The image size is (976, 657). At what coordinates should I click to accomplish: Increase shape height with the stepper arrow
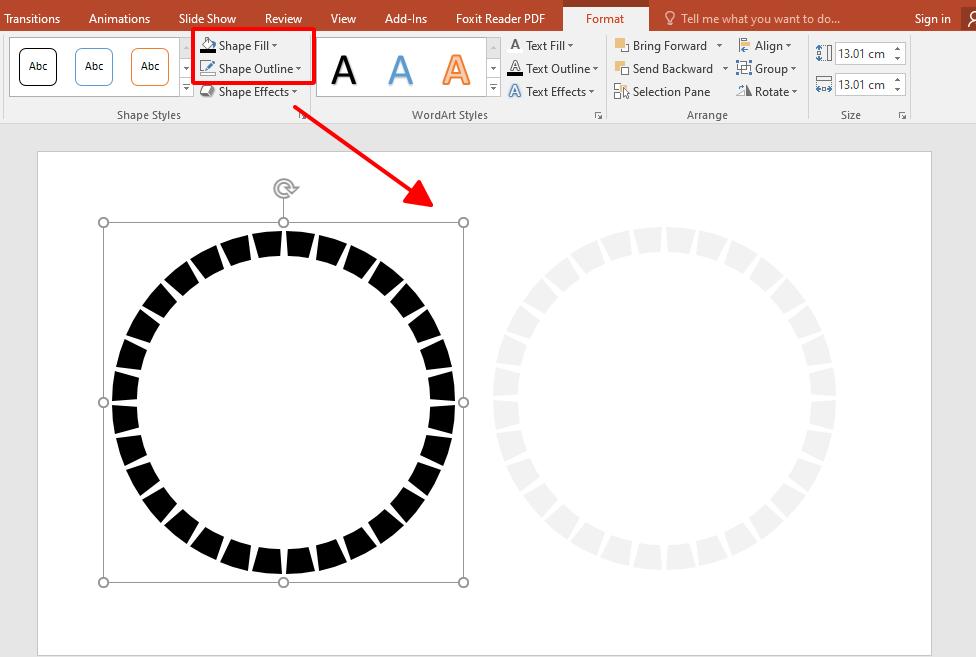[898, 46]
